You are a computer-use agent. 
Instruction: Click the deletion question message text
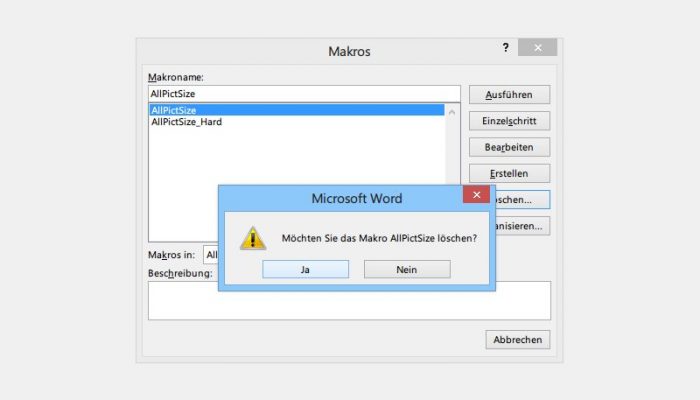[379, 238]
